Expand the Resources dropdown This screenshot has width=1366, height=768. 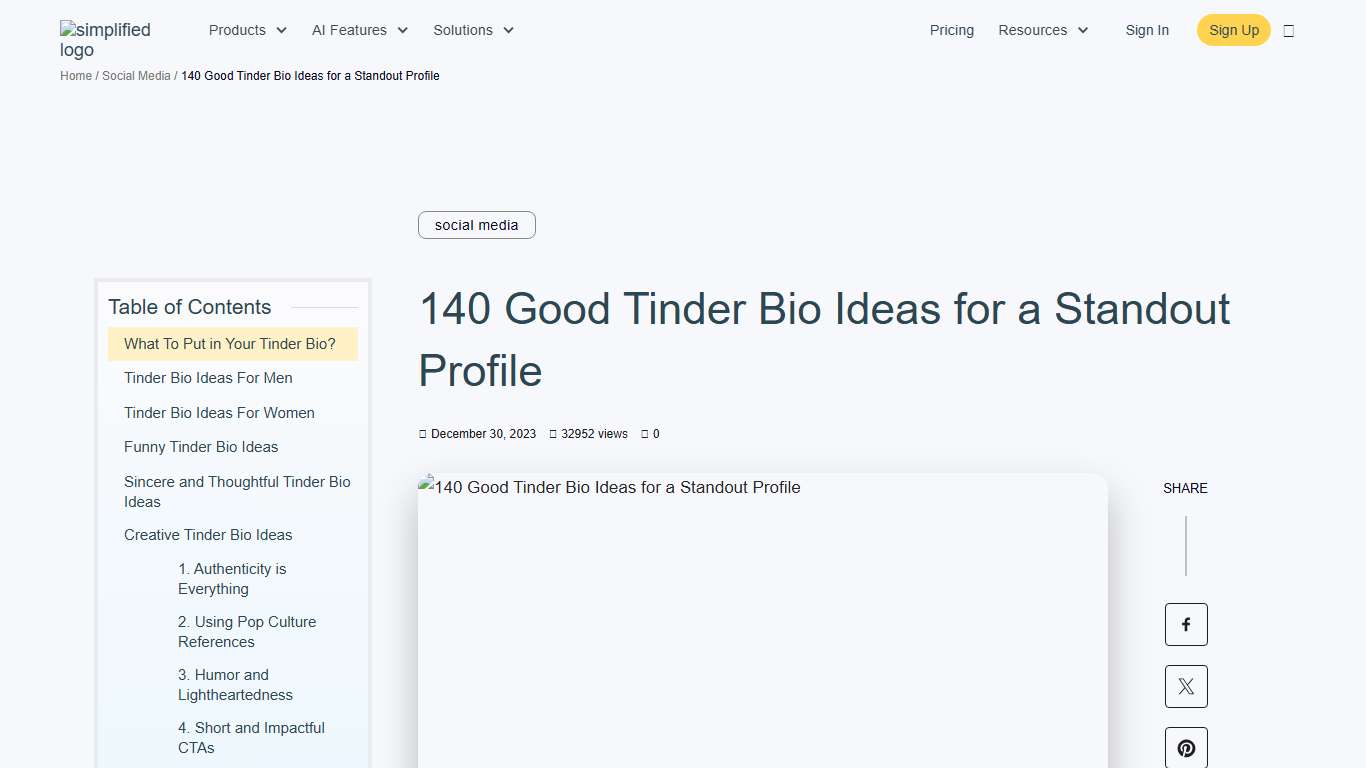[1042, 30]
